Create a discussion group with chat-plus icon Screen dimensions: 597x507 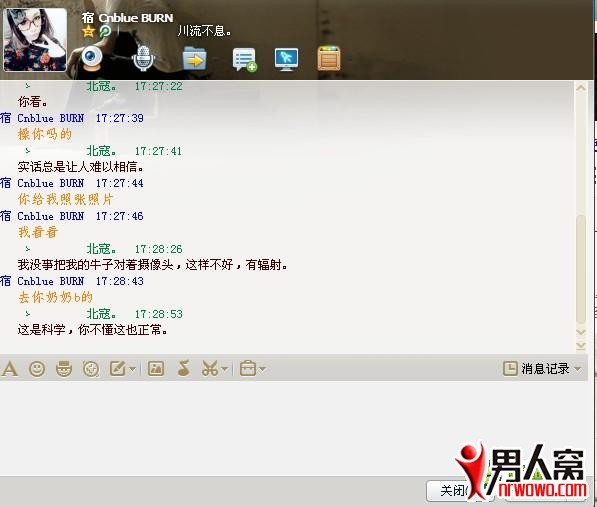[244, 59]
